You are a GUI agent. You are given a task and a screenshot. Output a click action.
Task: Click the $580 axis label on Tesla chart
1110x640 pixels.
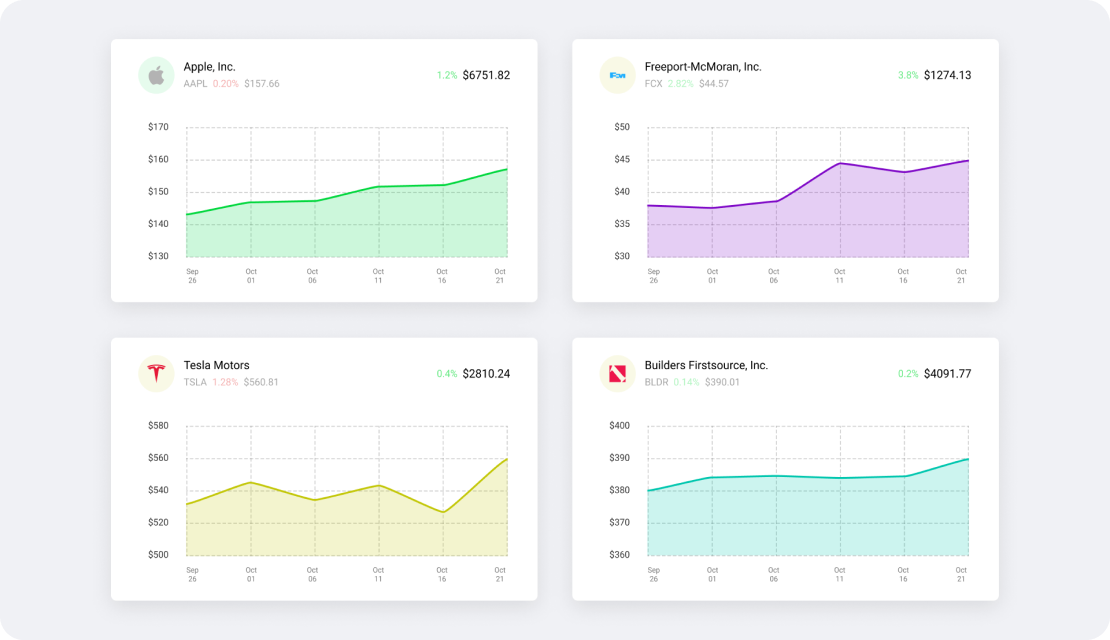[x=158, y=426]
